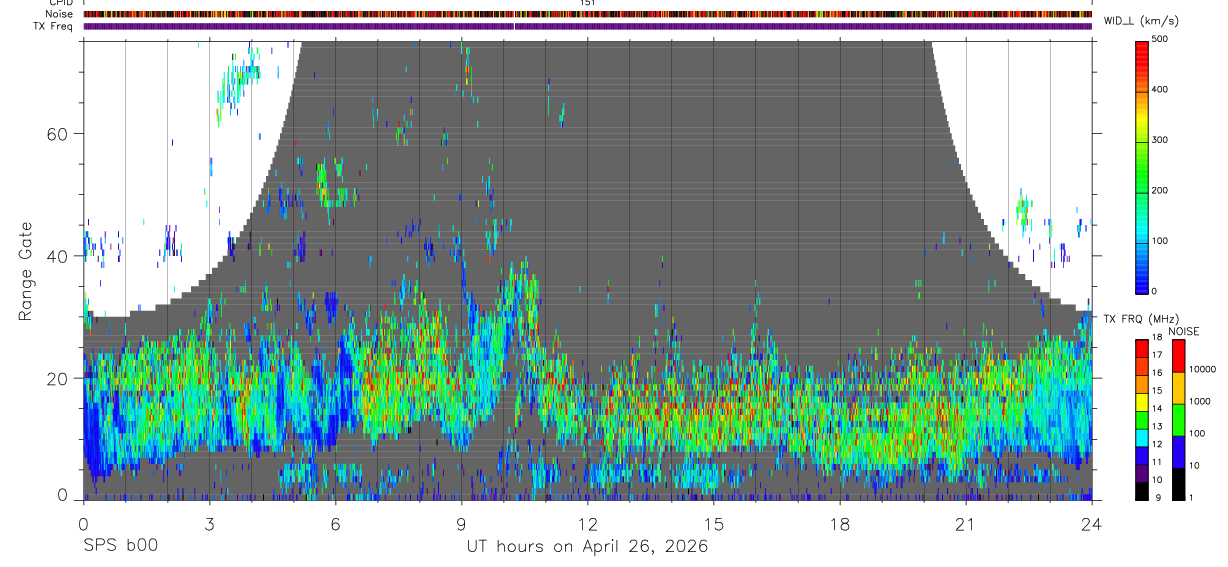Click the 60 tick on Range Gate axis

click(58, 133)
